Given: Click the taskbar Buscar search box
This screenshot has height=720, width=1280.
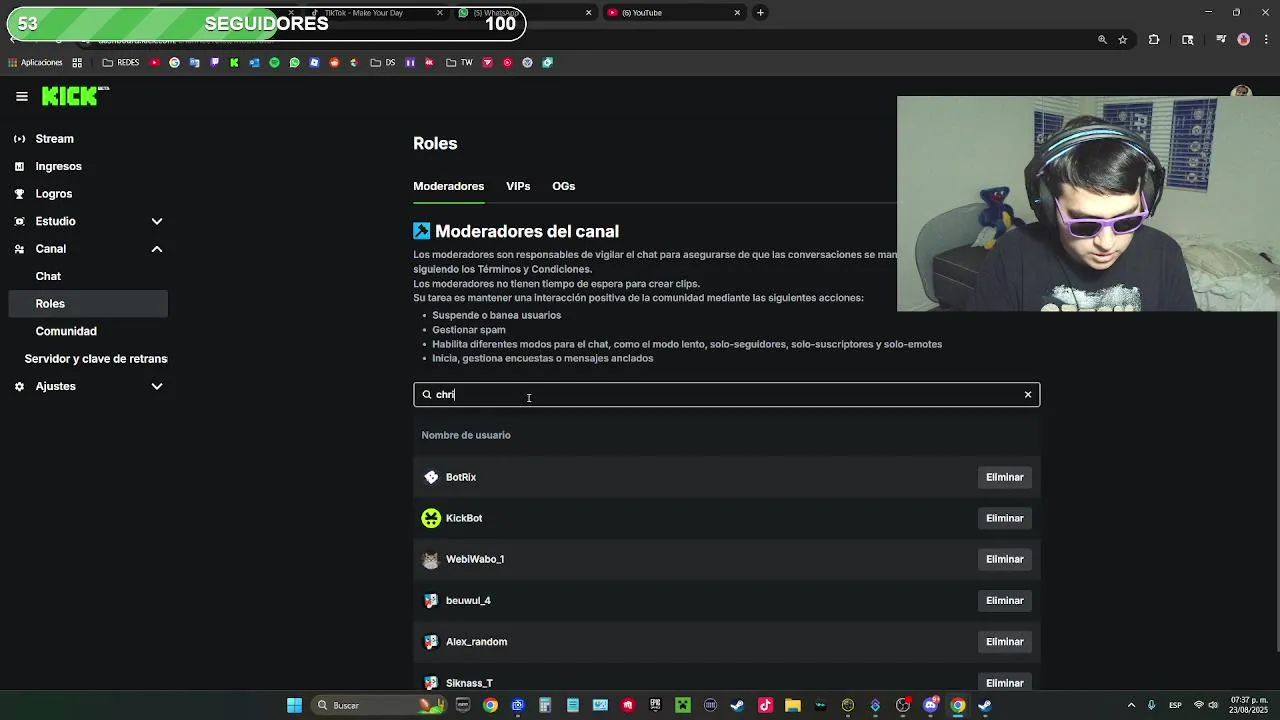Looking at the screenshot, I should 377,705.
